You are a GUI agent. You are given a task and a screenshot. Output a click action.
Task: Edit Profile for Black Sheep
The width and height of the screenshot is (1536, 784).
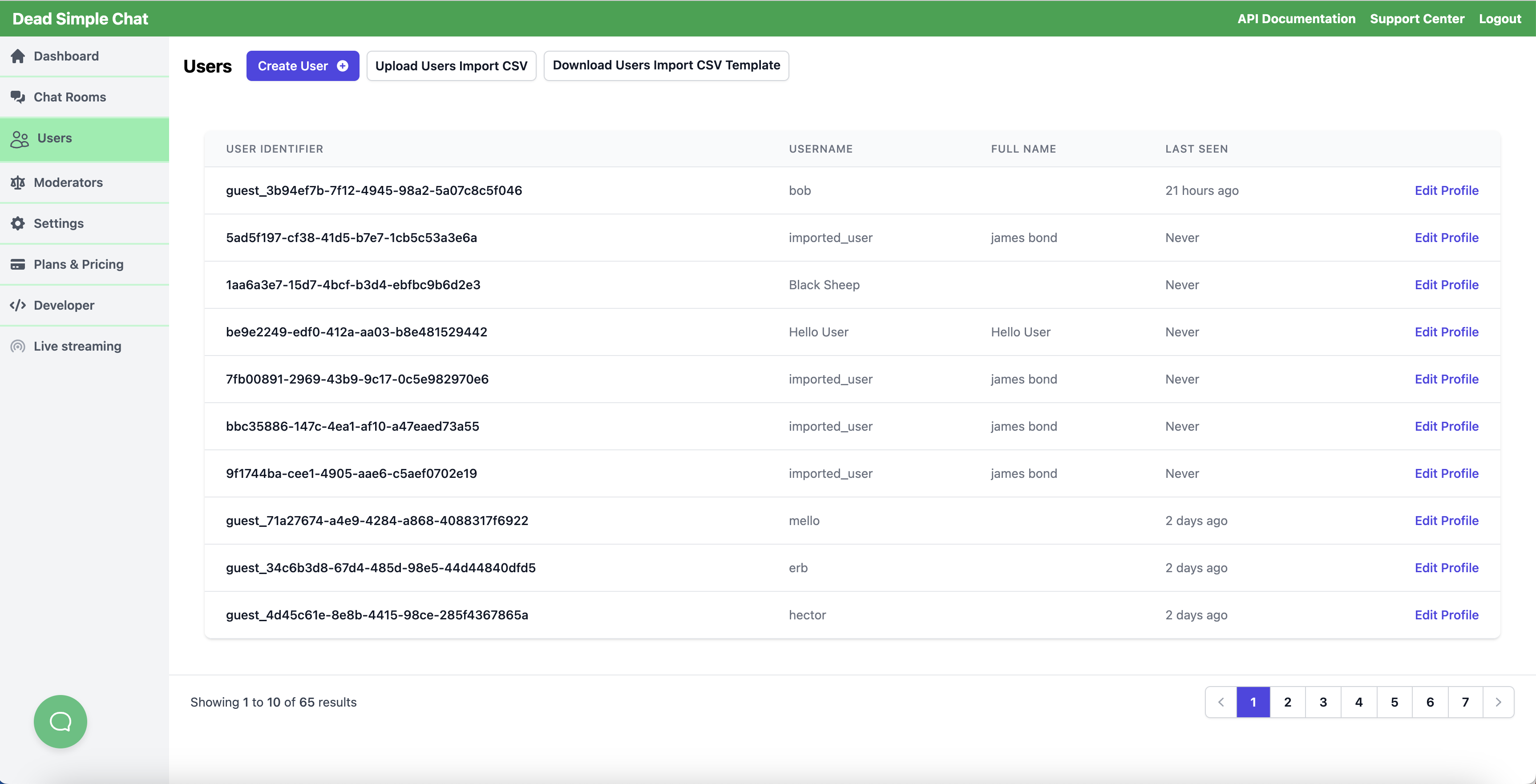pyautogui.click(x=1446, y=285)
